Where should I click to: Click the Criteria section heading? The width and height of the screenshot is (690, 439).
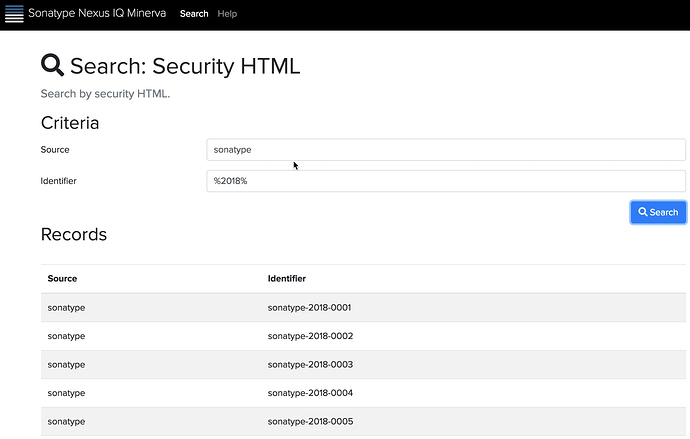pos(70,123)
